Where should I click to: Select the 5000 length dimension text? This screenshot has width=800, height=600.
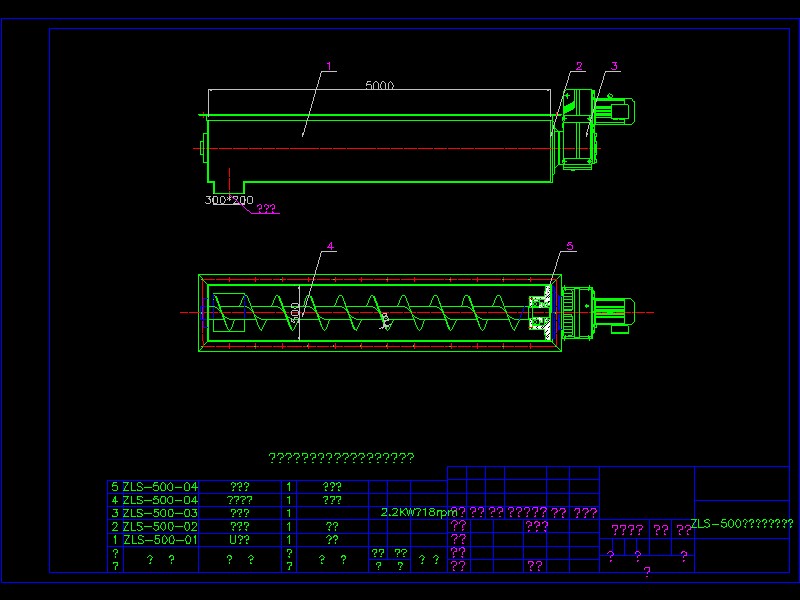(x=380, y=85)
